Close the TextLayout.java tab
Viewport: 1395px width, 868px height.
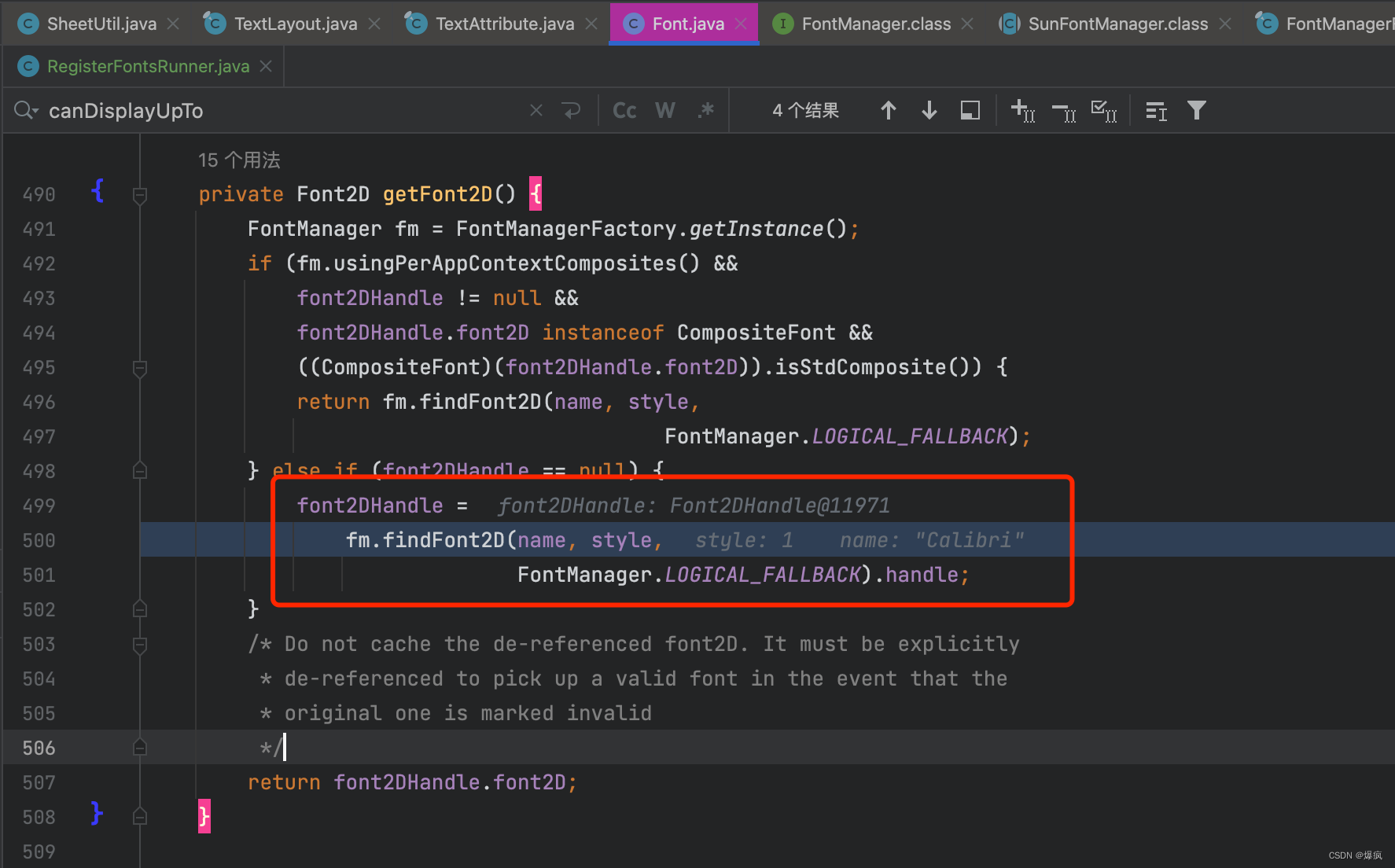click(x=374, y=24)
